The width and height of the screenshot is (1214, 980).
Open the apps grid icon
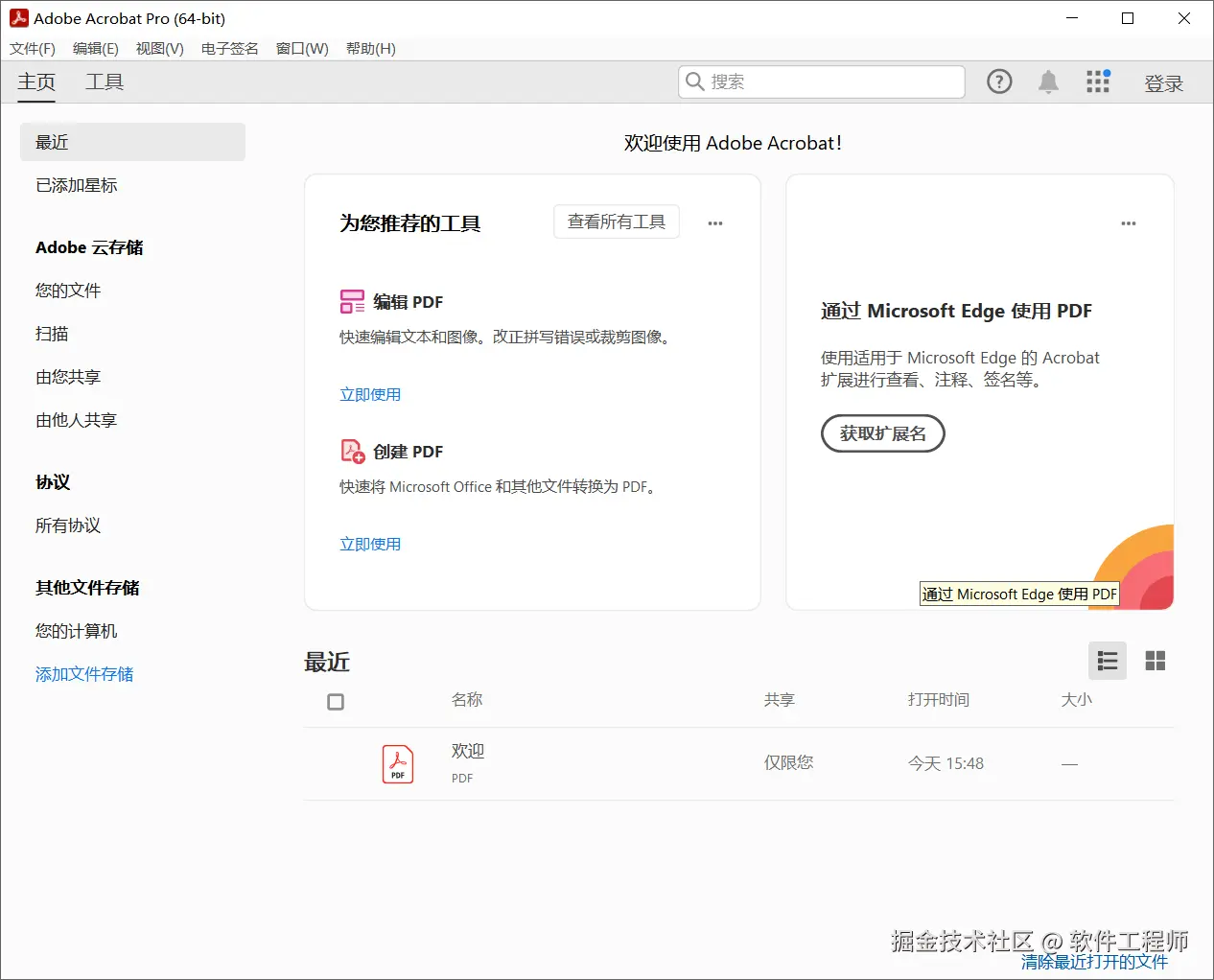[x=1098, y=82]
